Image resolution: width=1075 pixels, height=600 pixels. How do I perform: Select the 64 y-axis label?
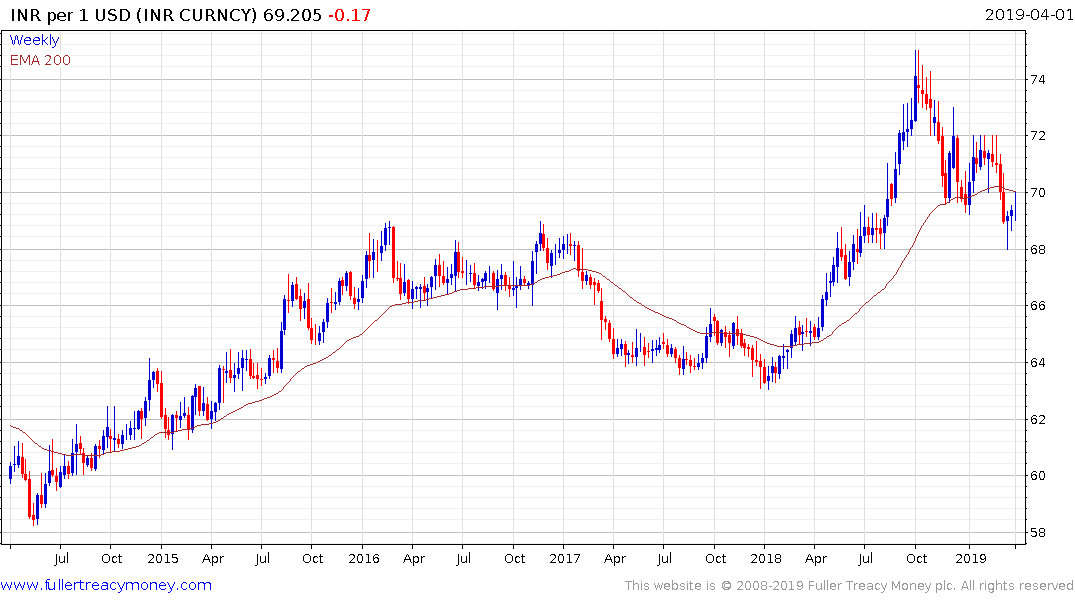1037,363
